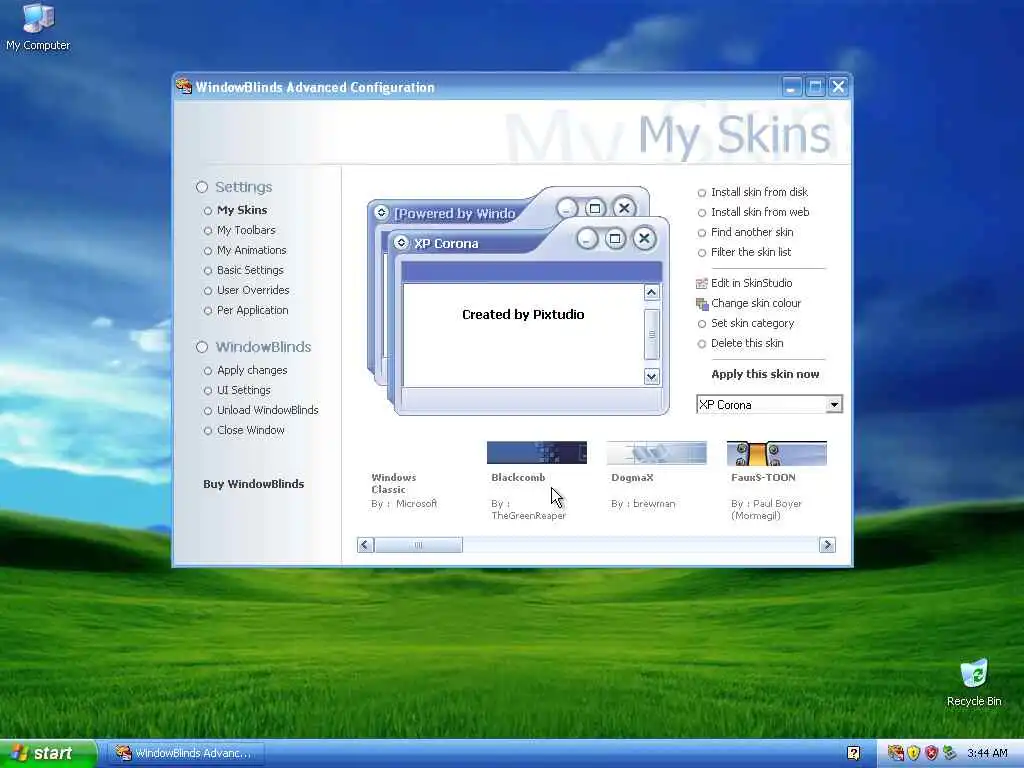Click the skin list scroll right arrow
Screen dimensions: 1024x768
tap(827, 545)
